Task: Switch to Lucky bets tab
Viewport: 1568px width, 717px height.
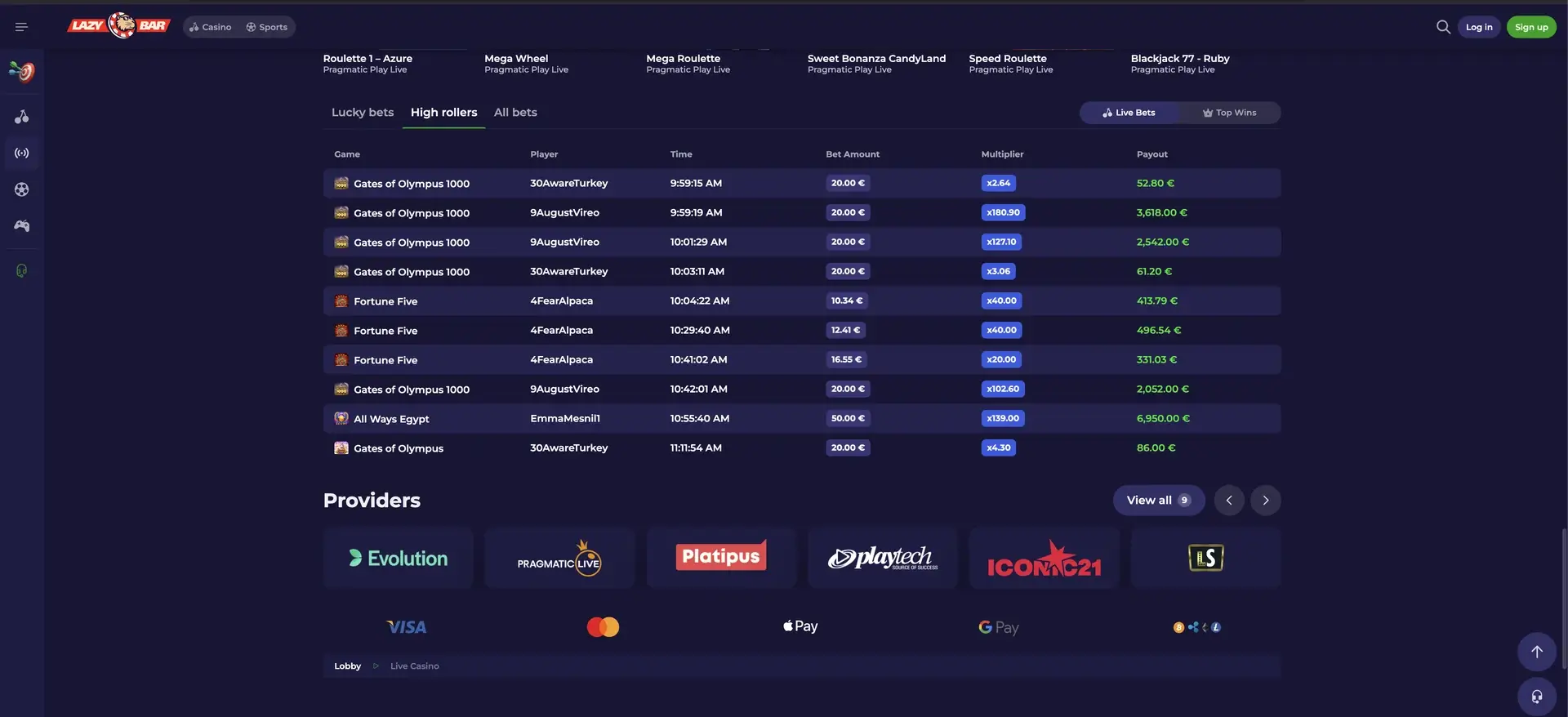Action: click(363, 113)
